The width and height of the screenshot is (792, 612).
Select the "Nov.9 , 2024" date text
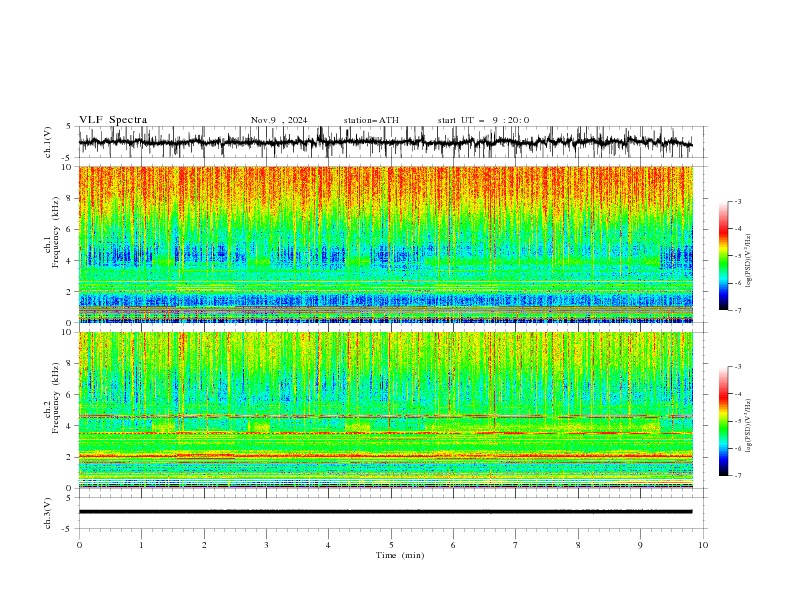click(x=279, y=120)
